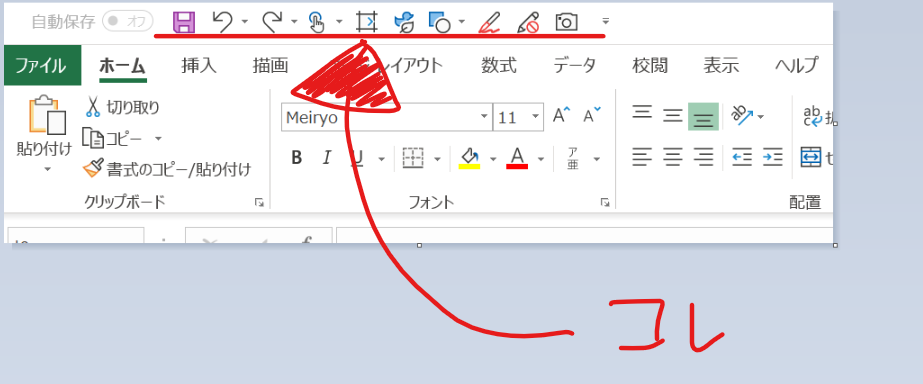923x384 pixels.
Task: Click the コピー button
Action: coord(113,138)
